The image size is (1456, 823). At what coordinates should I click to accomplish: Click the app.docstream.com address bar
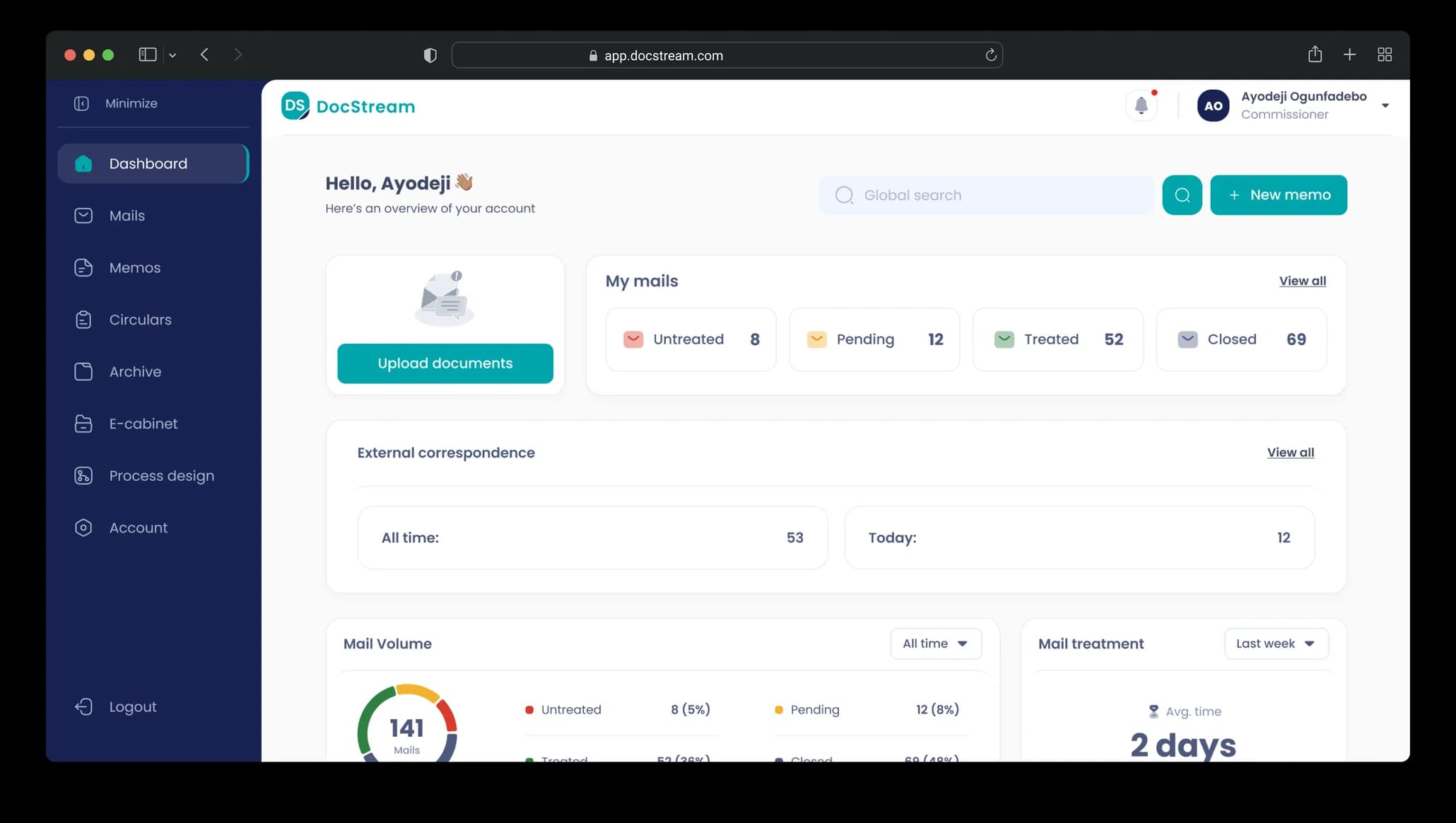(x=727, y=55)
